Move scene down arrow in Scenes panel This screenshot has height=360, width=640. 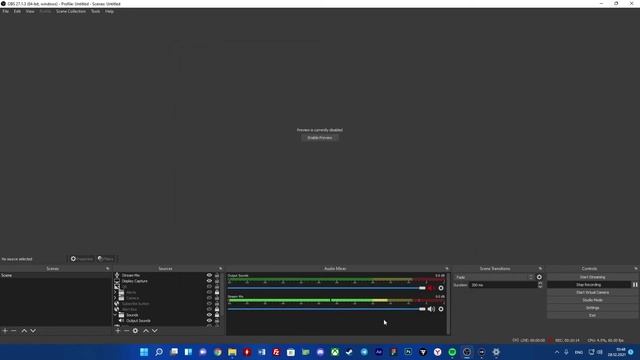33,331
